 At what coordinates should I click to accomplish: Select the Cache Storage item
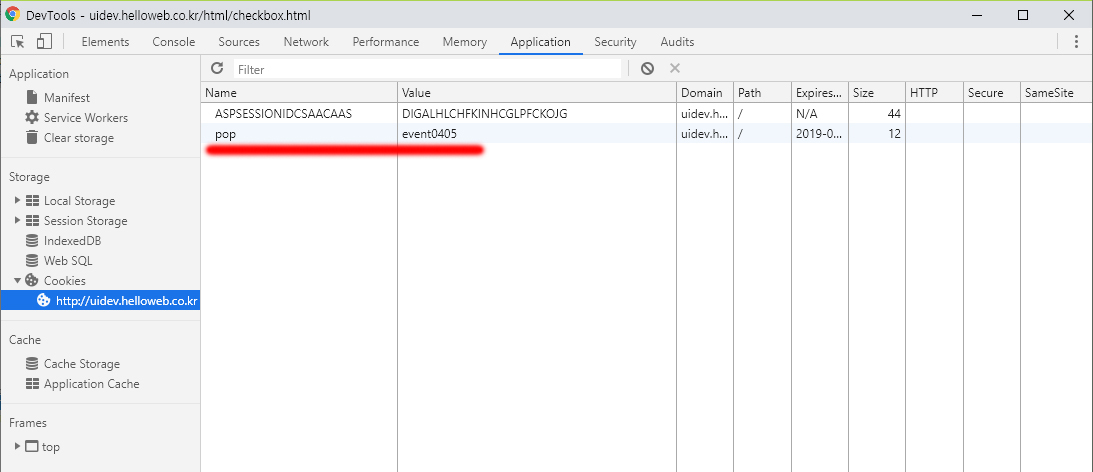pyautogui.click(x=82, y=364)
